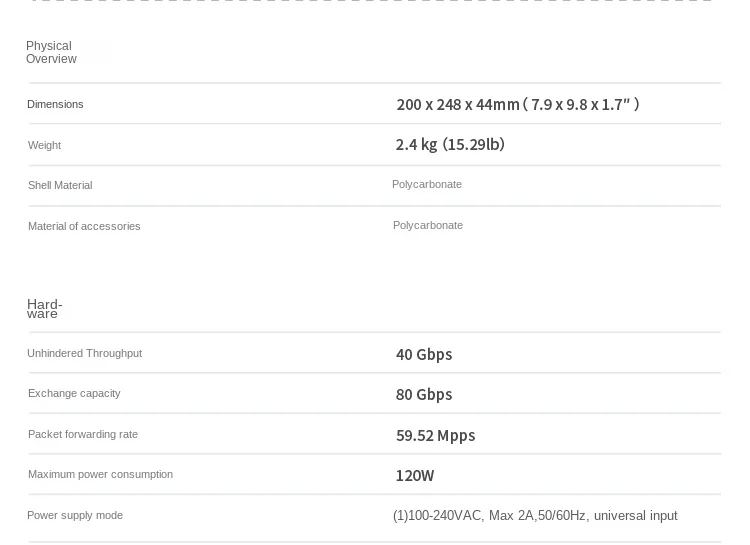Click the Weight row label
The height and width of the screenshot is (545, 750).
tap(44, 145)
